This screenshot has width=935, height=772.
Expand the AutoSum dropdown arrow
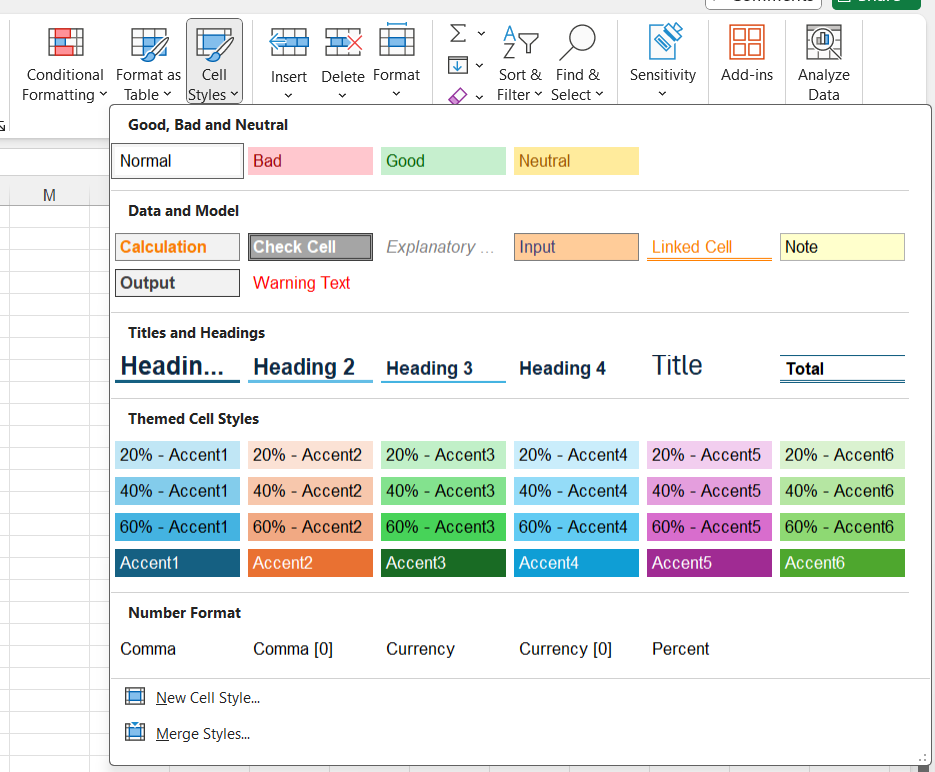click(481, 33)
